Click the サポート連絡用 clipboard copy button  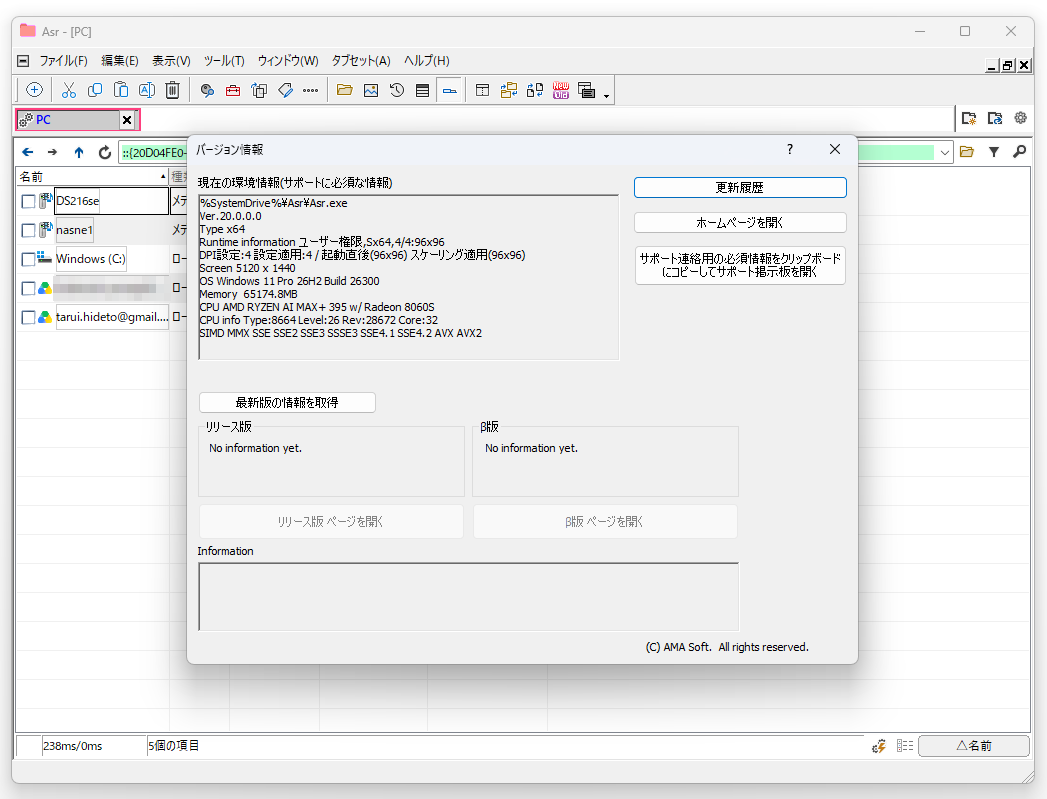click(x=740, y=265)
